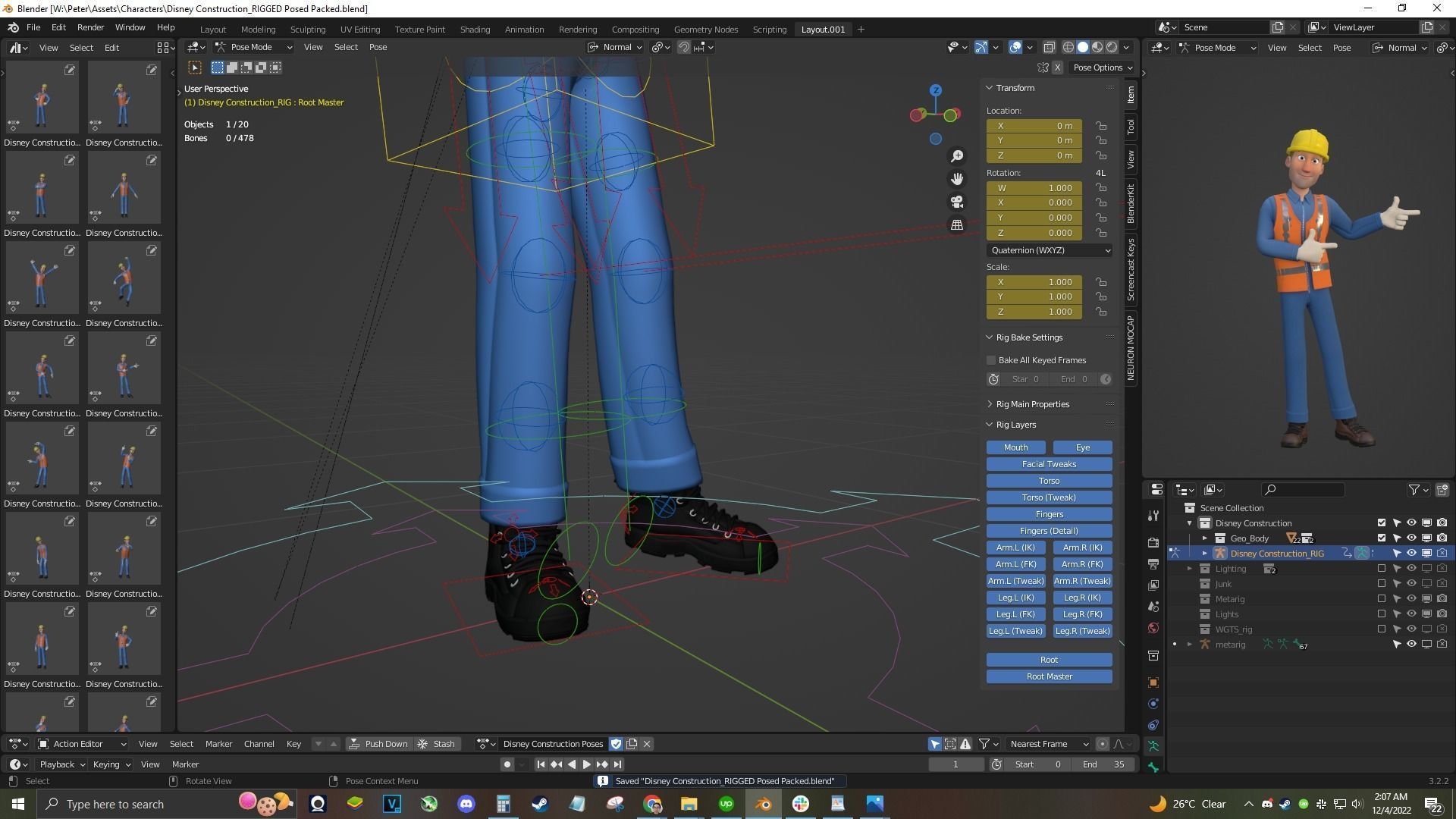Hide Geo_Body collection with eye icon
This screenshot has width=1456, height=819.
[1411, 538]
